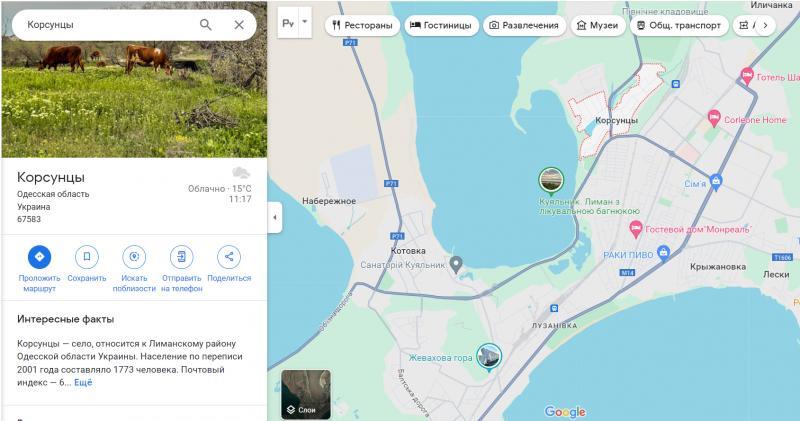Save the place with Сохранить icon
The width and height of the screenshot is (800, 421).
87,257
